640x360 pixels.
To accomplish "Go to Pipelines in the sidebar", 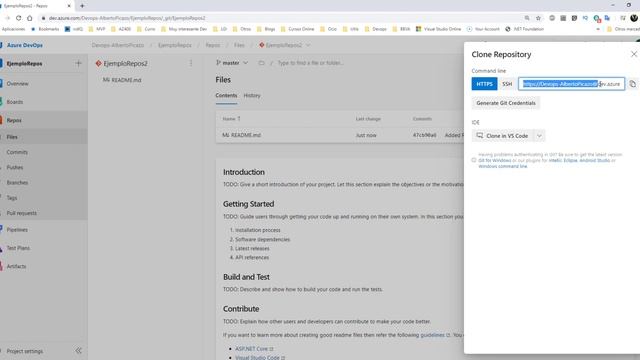I will point(17,229).
